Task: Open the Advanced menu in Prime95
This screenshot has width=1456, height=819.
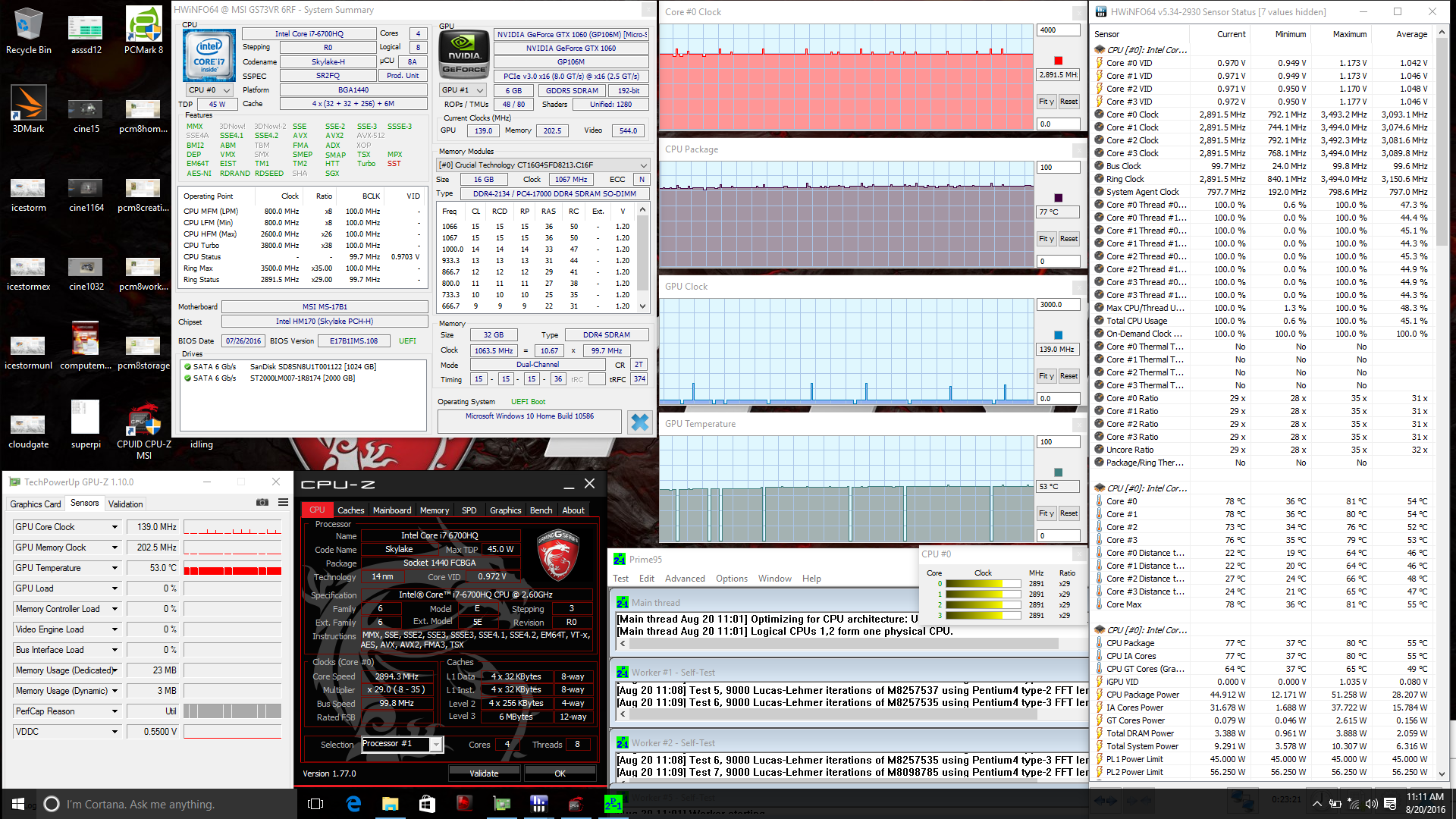Action: [685, 579]
